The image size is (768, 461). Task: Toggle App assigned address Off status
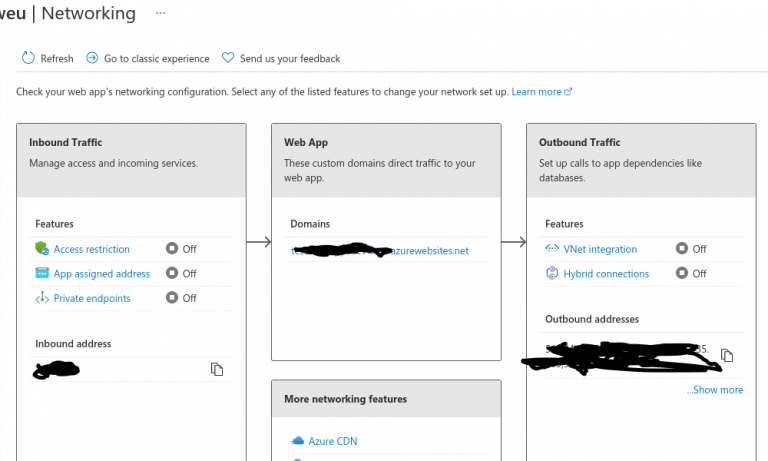point(181,274)
